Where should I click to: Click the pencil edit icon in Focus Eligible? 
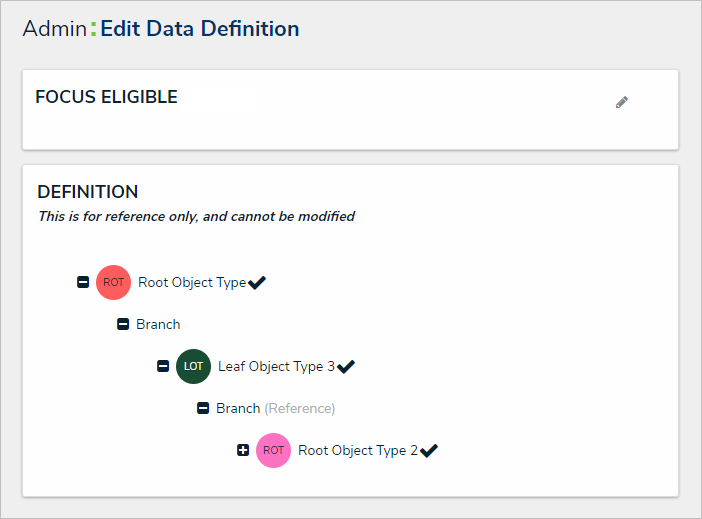pos(622,102)
